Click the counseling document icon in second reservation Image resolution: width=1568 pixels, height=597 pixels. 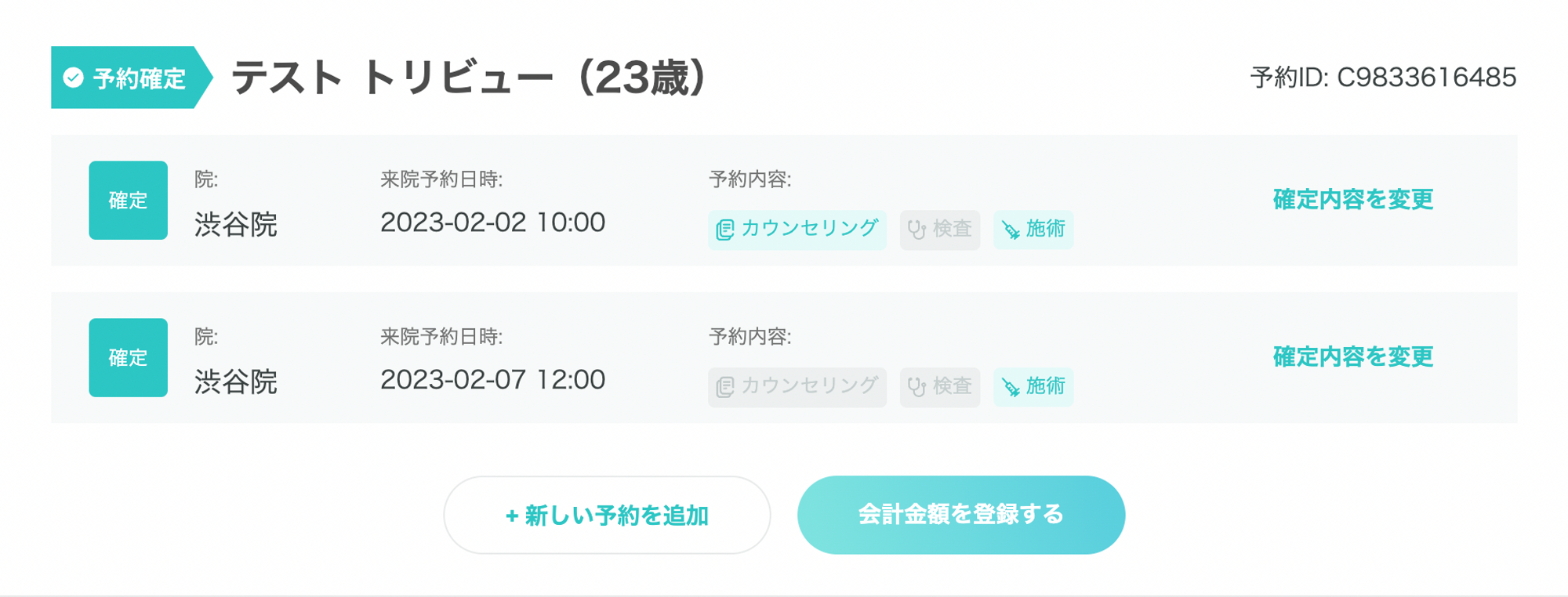(x=725, y=387)
